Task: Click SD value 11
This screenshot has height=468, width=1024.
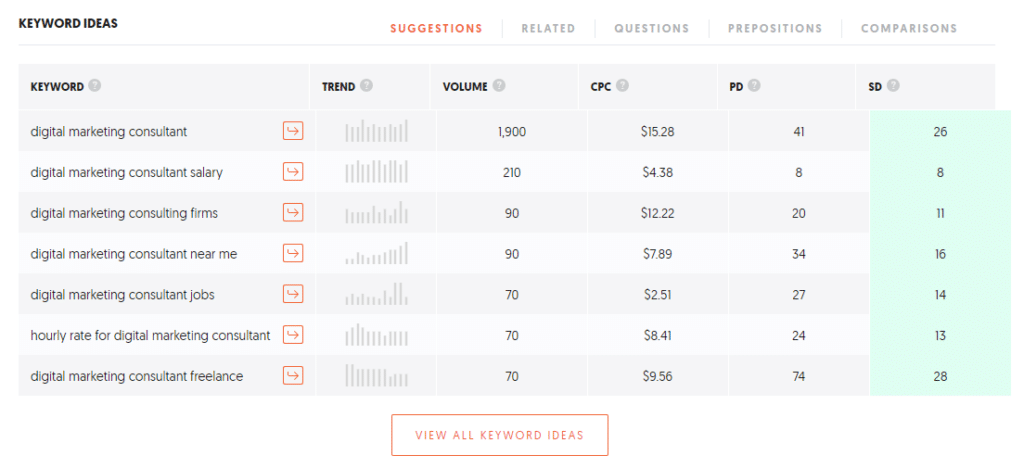Action: tap(940, 213)
